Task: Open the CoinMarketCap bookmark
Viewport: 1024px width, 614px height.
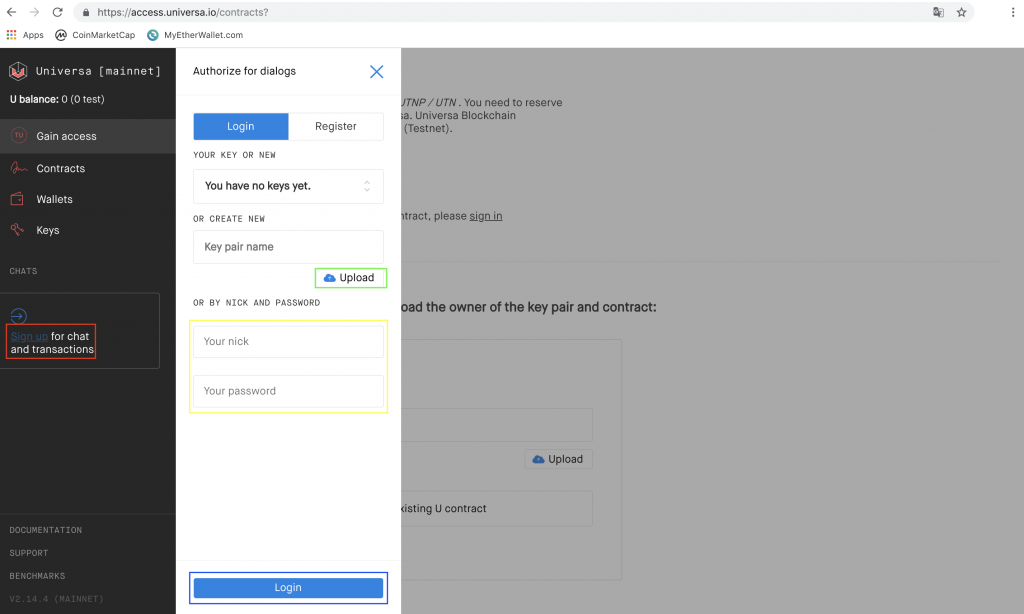Action: (95, 35)
